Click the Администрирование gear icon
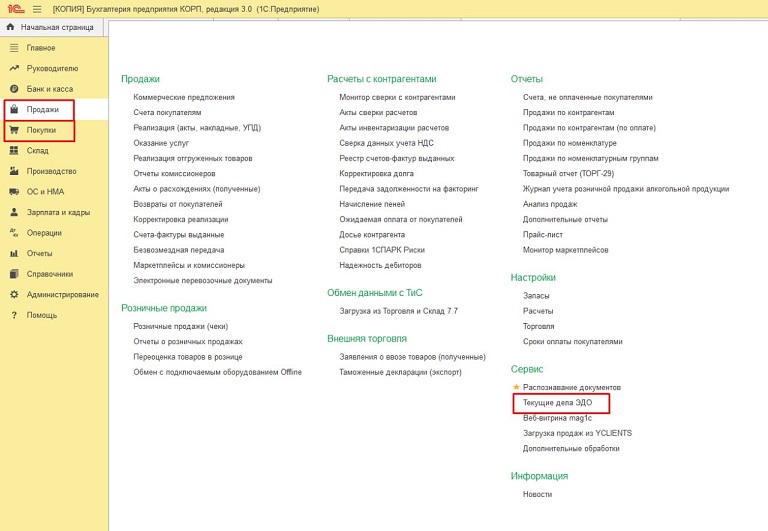768x531 pixels. point(14,294)
